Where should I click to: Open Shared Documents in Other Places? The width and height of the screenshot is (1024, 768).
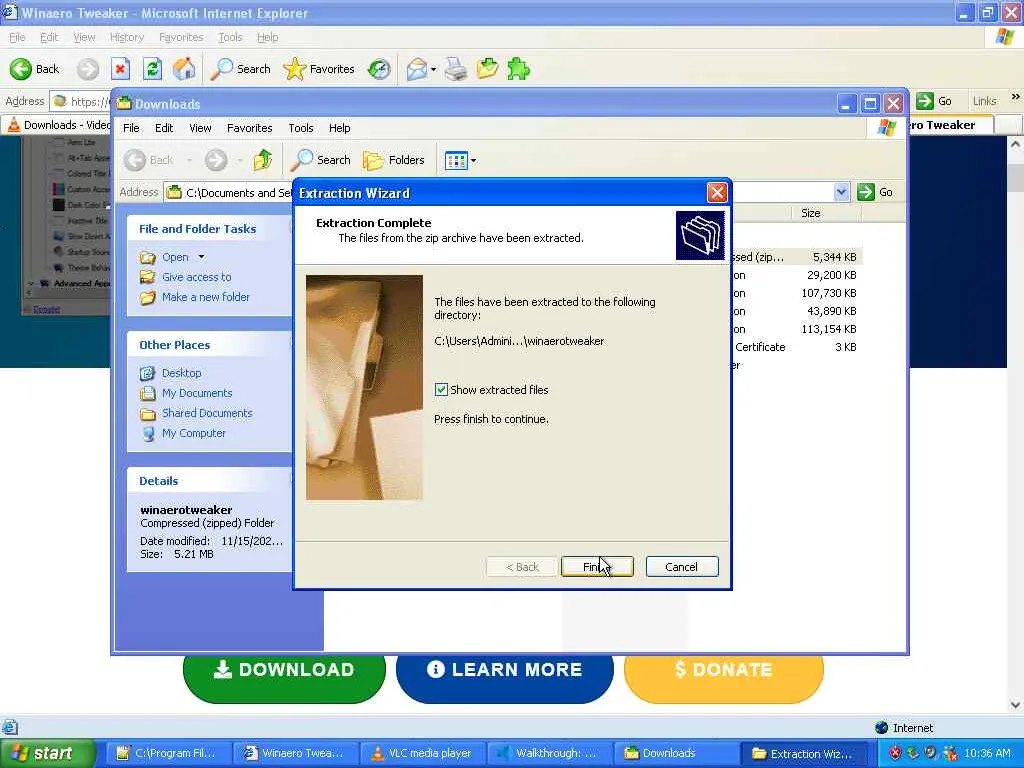[x=207, y=413]
